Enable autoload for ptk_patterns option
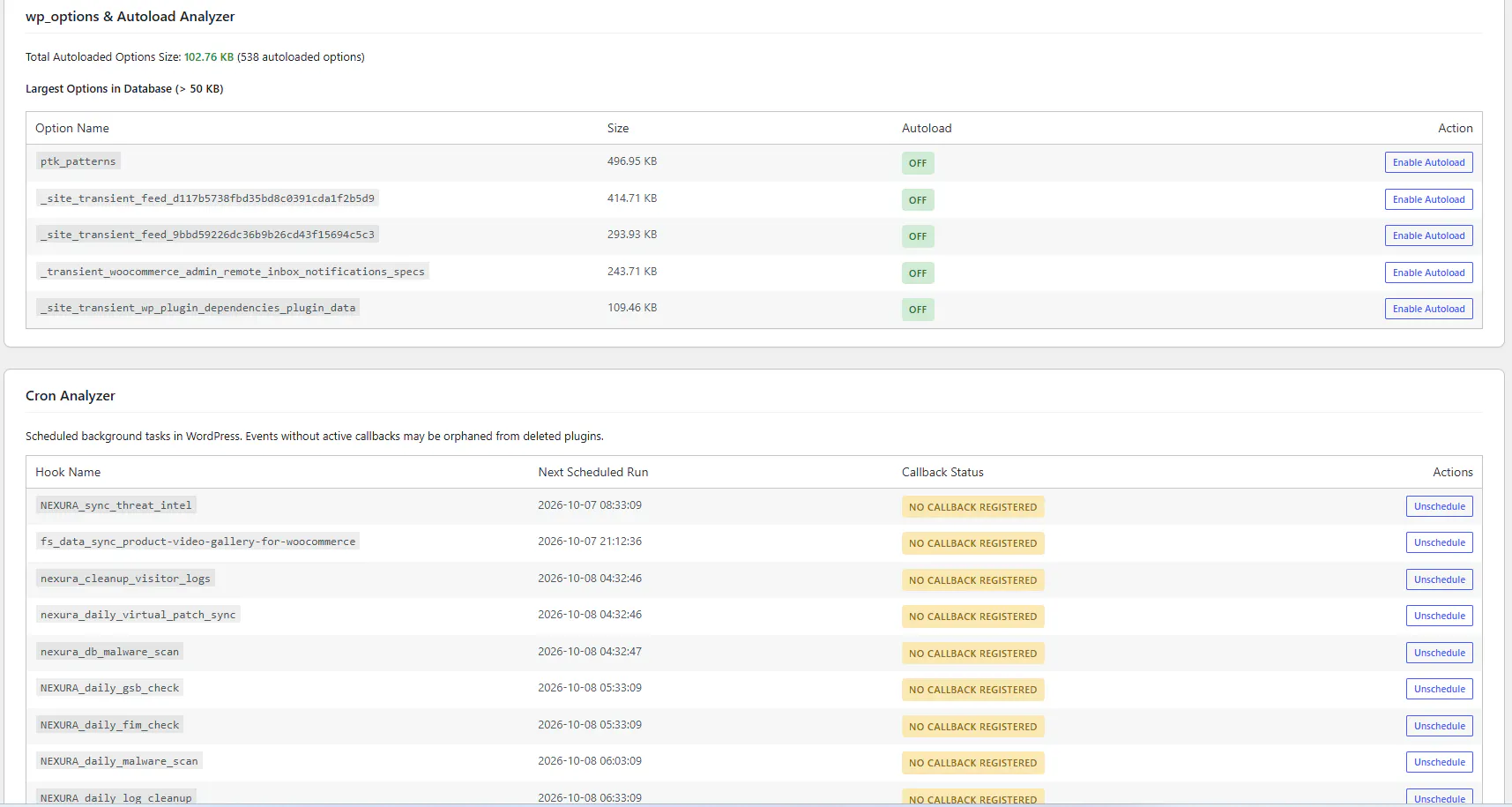This screenshot has height=807, width=1512. [1428, 162]
